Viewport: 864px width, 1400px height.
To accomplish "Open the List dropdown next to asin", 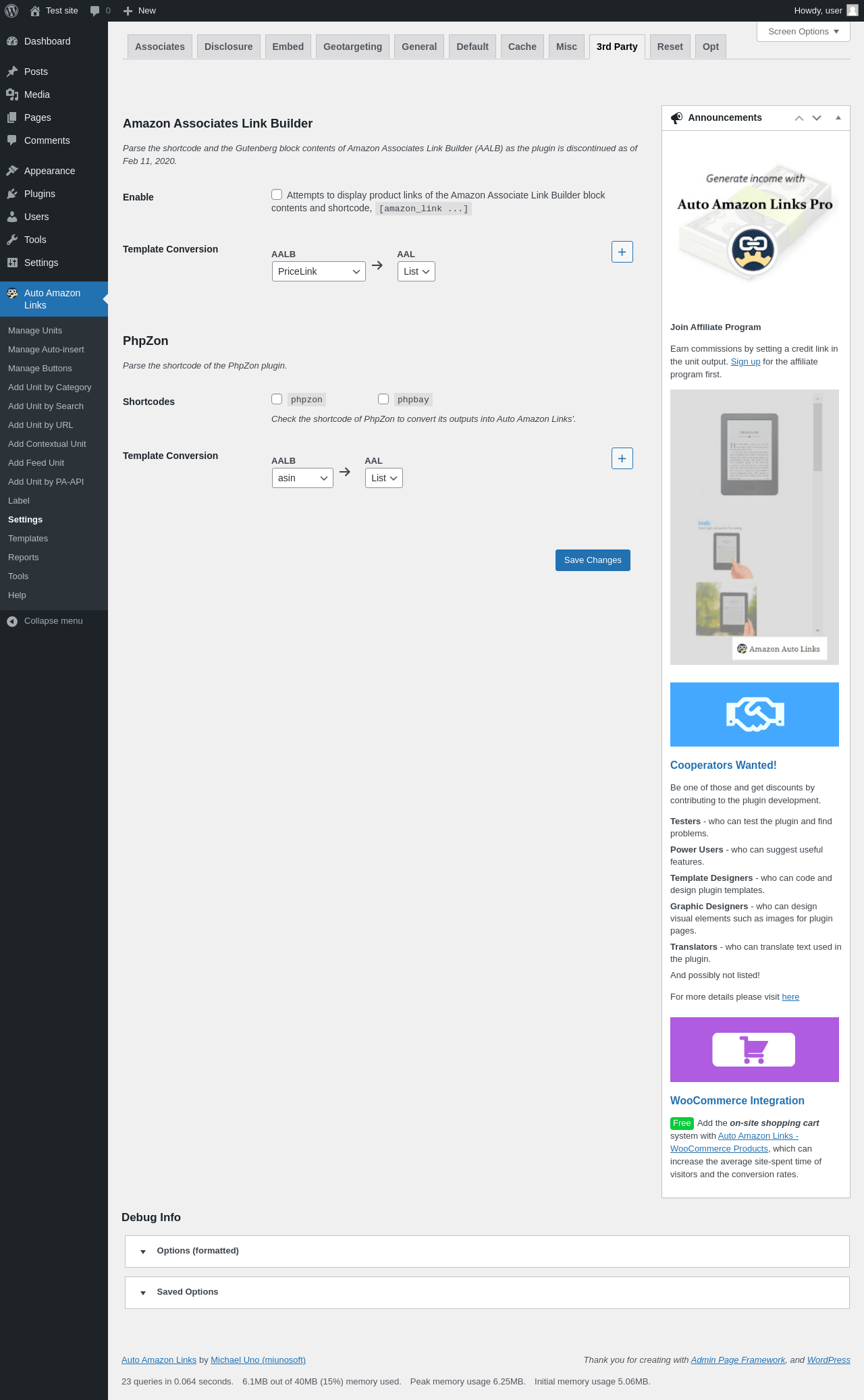I will click(384, 478).
